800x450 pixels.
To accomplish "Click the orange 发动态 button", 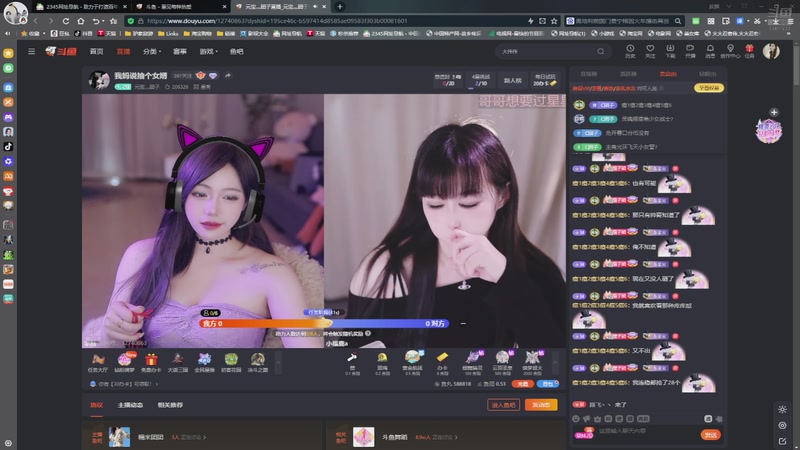I will point(541,405).
